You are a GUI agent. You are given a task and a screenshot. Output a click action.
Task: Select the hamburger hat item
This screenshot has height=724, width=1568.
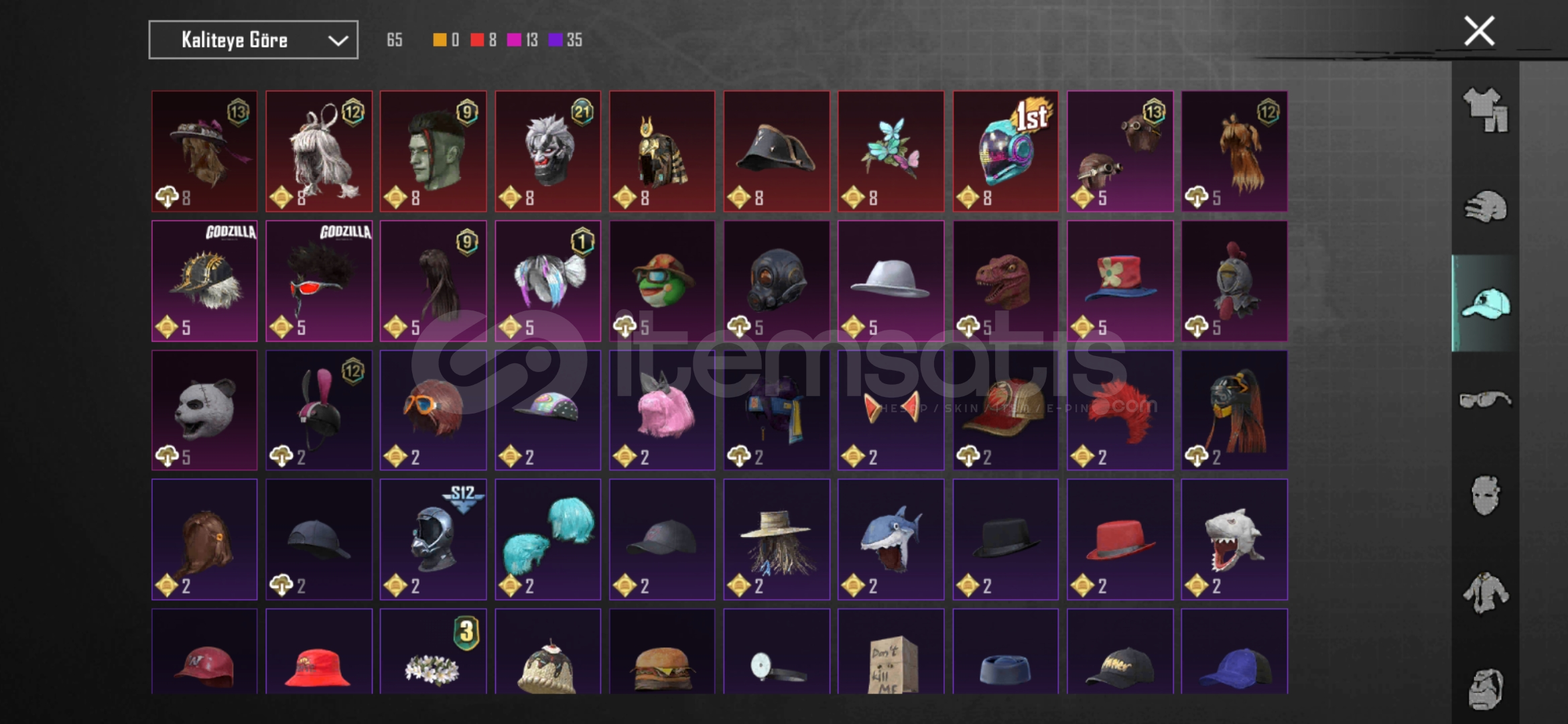662,652
